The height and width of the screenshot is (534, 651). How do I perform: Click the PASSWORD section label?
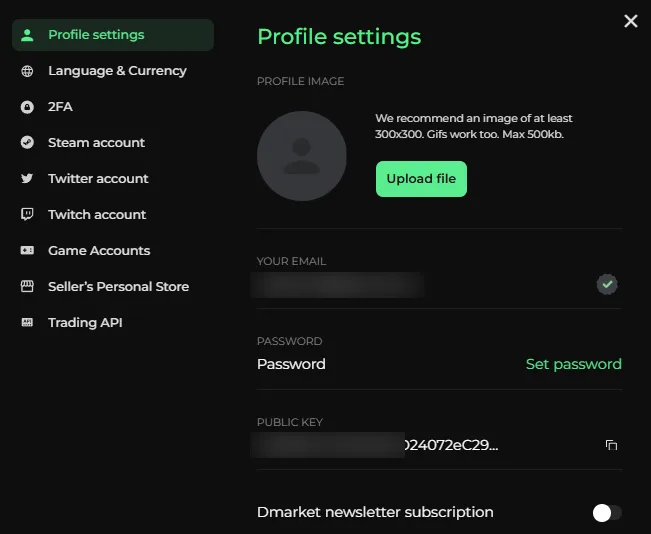click(289, 341)
